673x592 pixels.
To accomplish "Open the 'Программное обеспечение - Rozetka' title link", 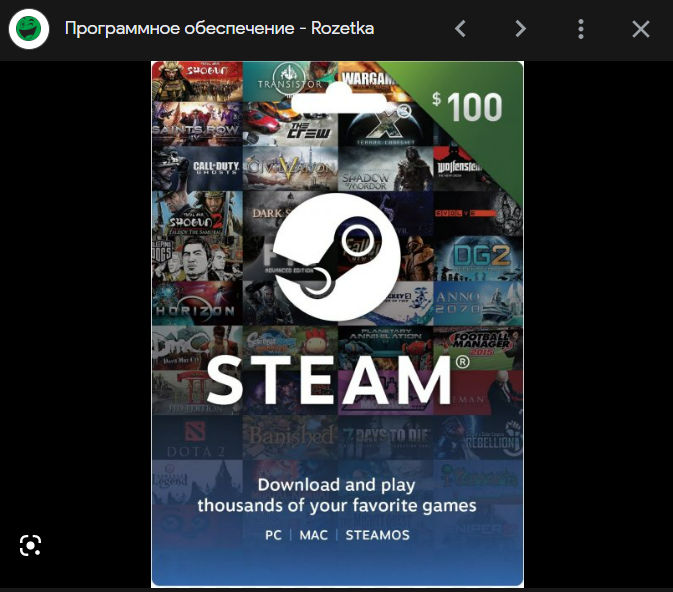I will tap(219, 28).
